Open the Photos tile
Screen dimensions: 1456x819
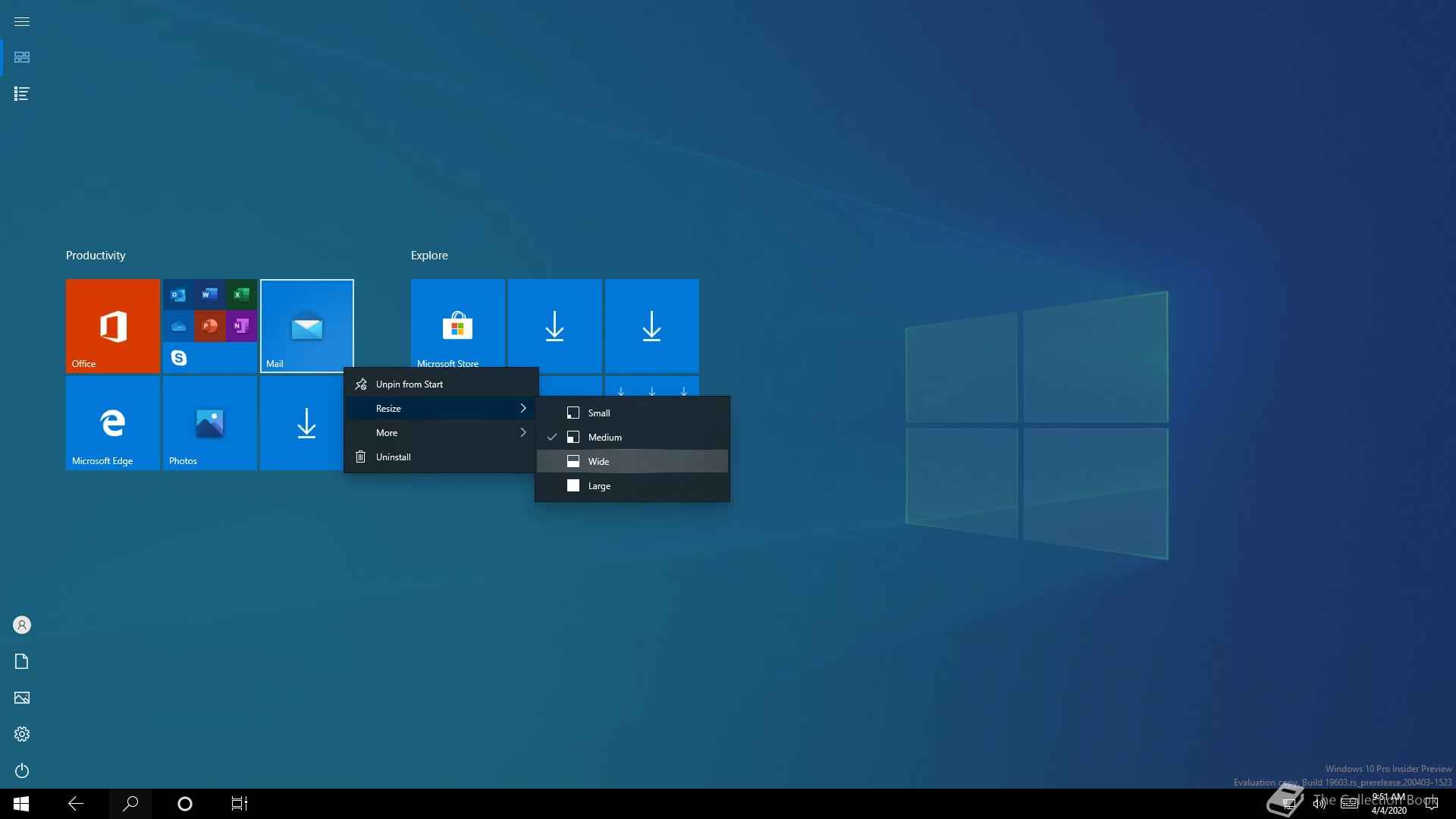(x=210, y=423)
